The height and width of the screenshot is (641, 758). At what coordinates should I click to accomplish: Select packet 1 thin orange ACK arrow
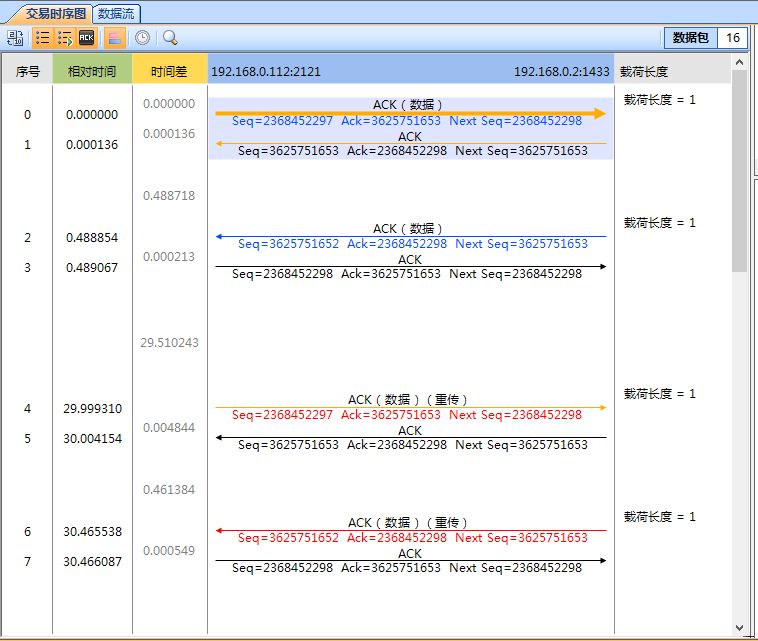tap(410, 144)
